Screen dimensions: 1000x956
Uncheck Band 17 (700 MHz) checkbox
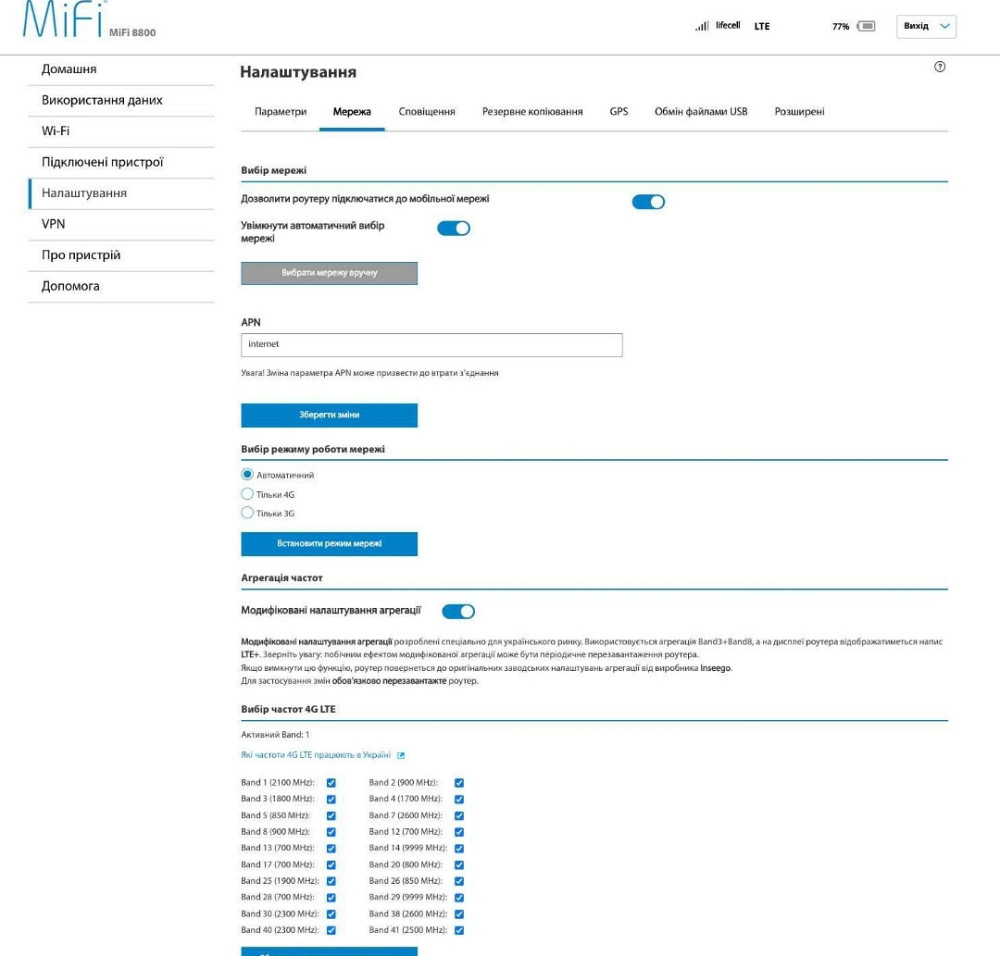pyautogui.click(x=331, y=865)
